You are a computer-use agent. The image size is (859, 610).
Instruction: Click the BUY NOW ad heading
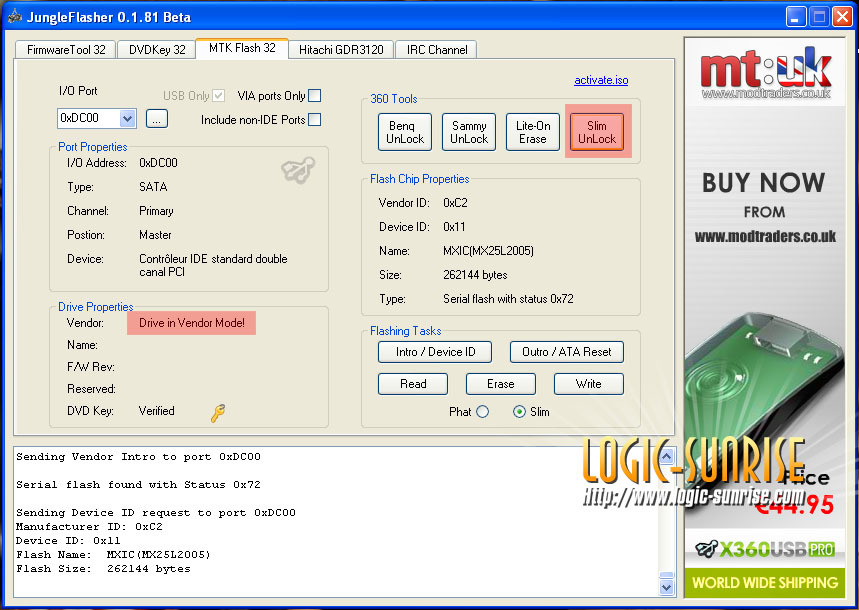[x=764, y=183]
